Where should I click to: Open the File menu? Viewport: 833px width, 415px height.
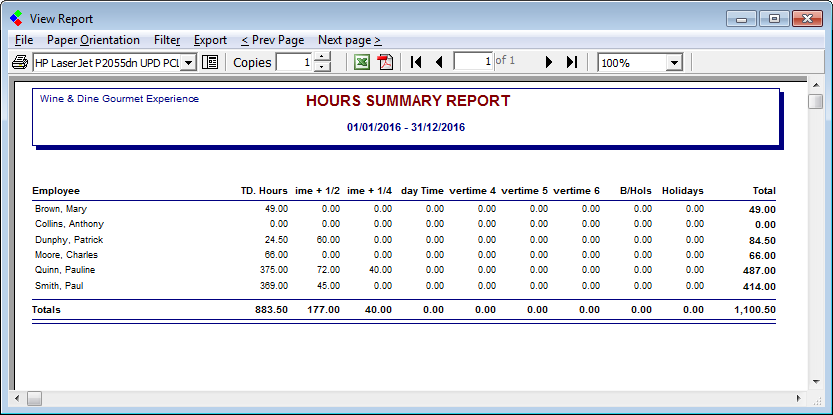click(x=24, y=40)
